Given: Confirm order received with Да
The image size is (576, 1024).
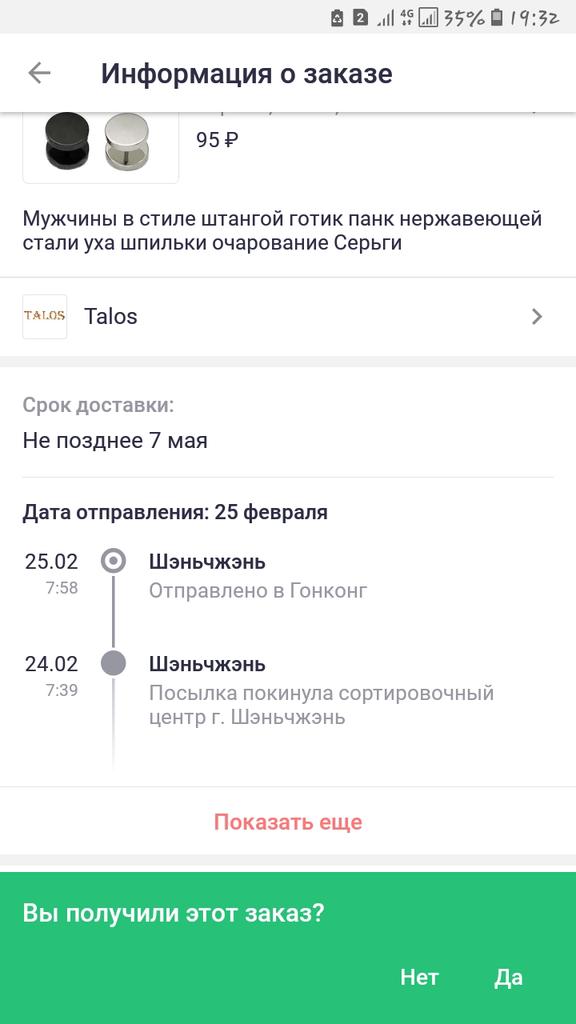Looking at the screenshot, I should 508,977.
